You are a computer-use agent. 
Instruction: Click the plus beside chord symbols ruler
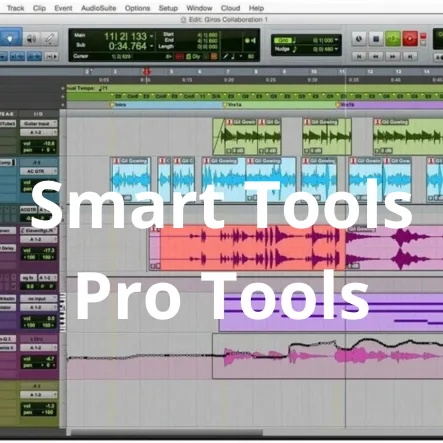[x=63, y=97]
